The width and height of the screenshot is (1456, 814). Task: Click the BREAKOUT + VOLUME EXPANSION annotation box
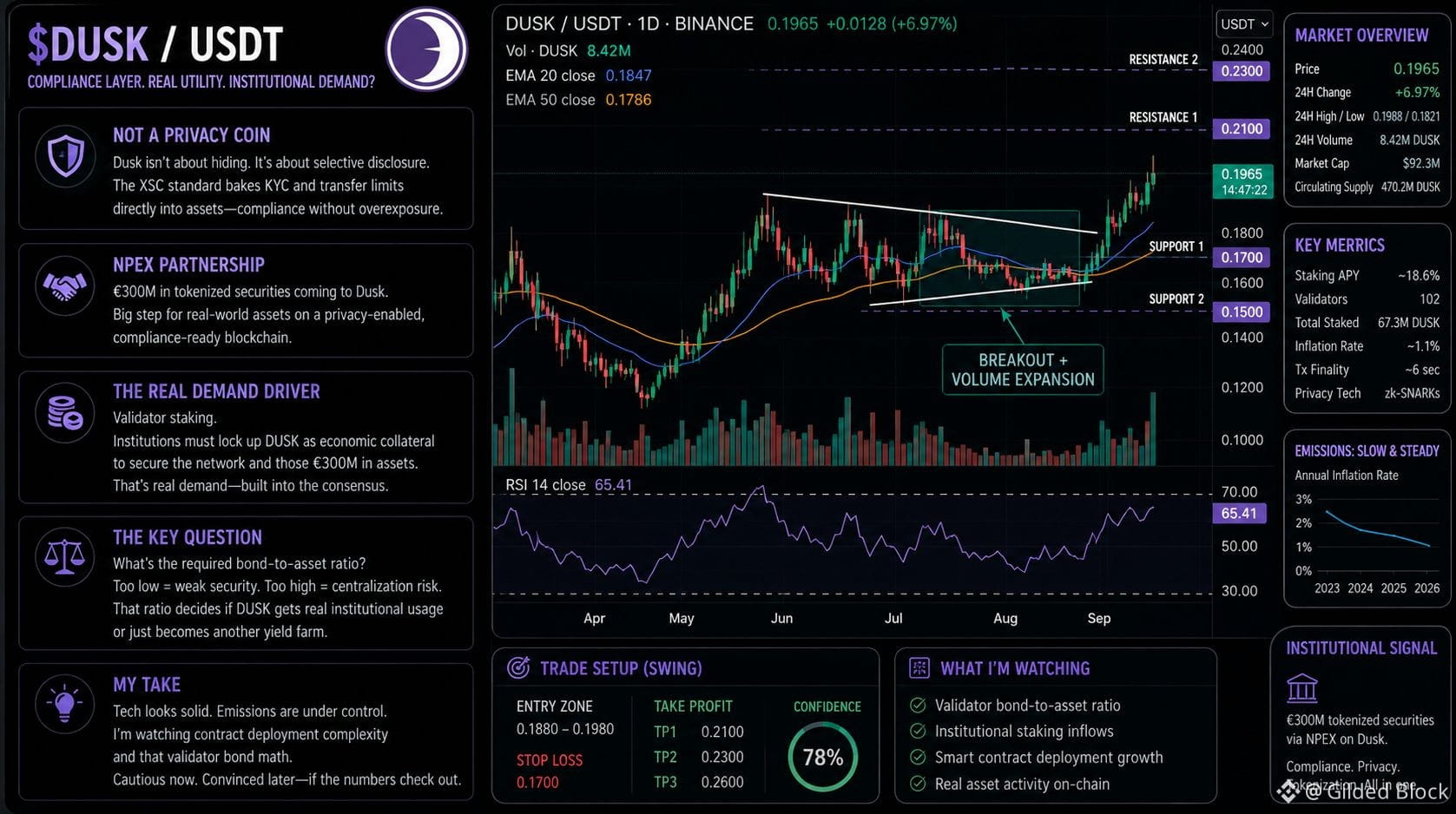coord(1023,370)
